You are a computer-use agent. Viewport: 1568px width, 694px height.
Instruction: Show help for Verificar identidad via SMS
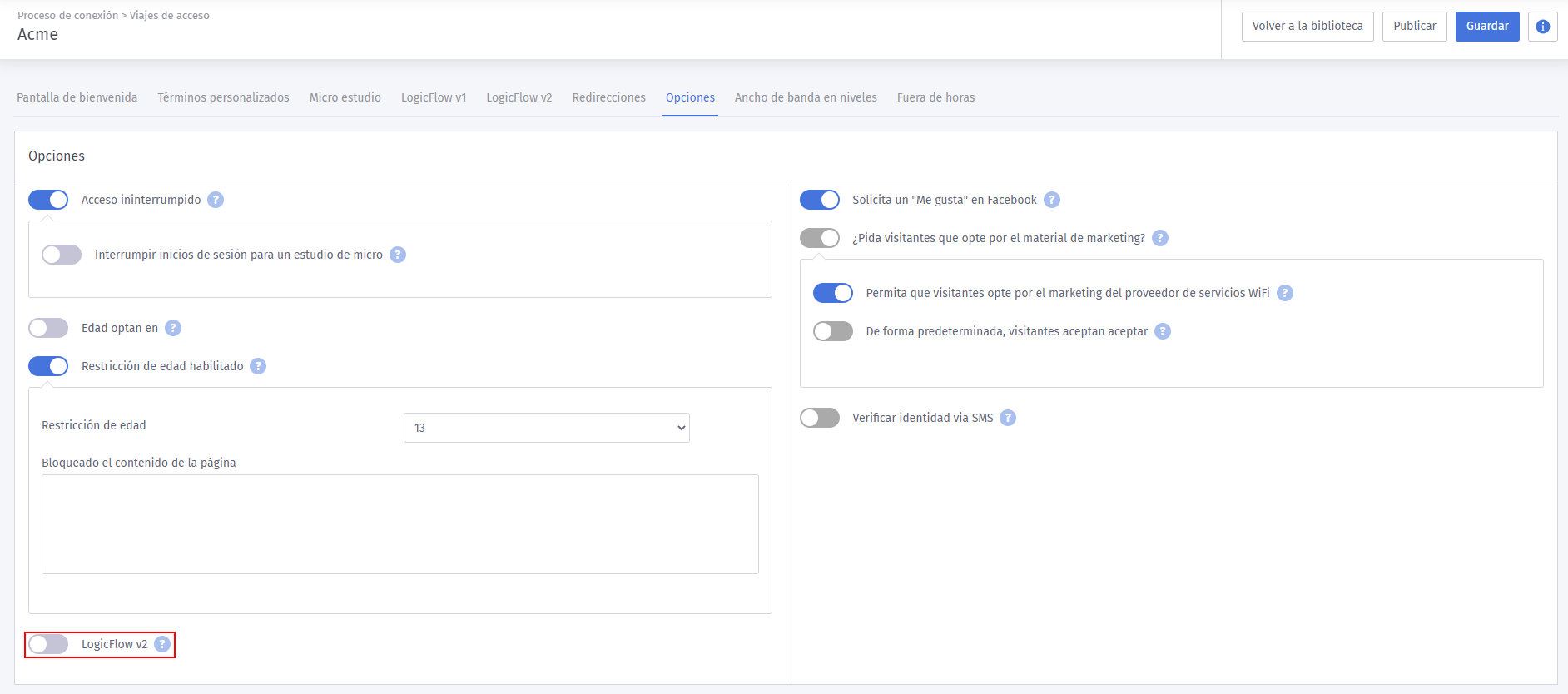coord(1008,418)
